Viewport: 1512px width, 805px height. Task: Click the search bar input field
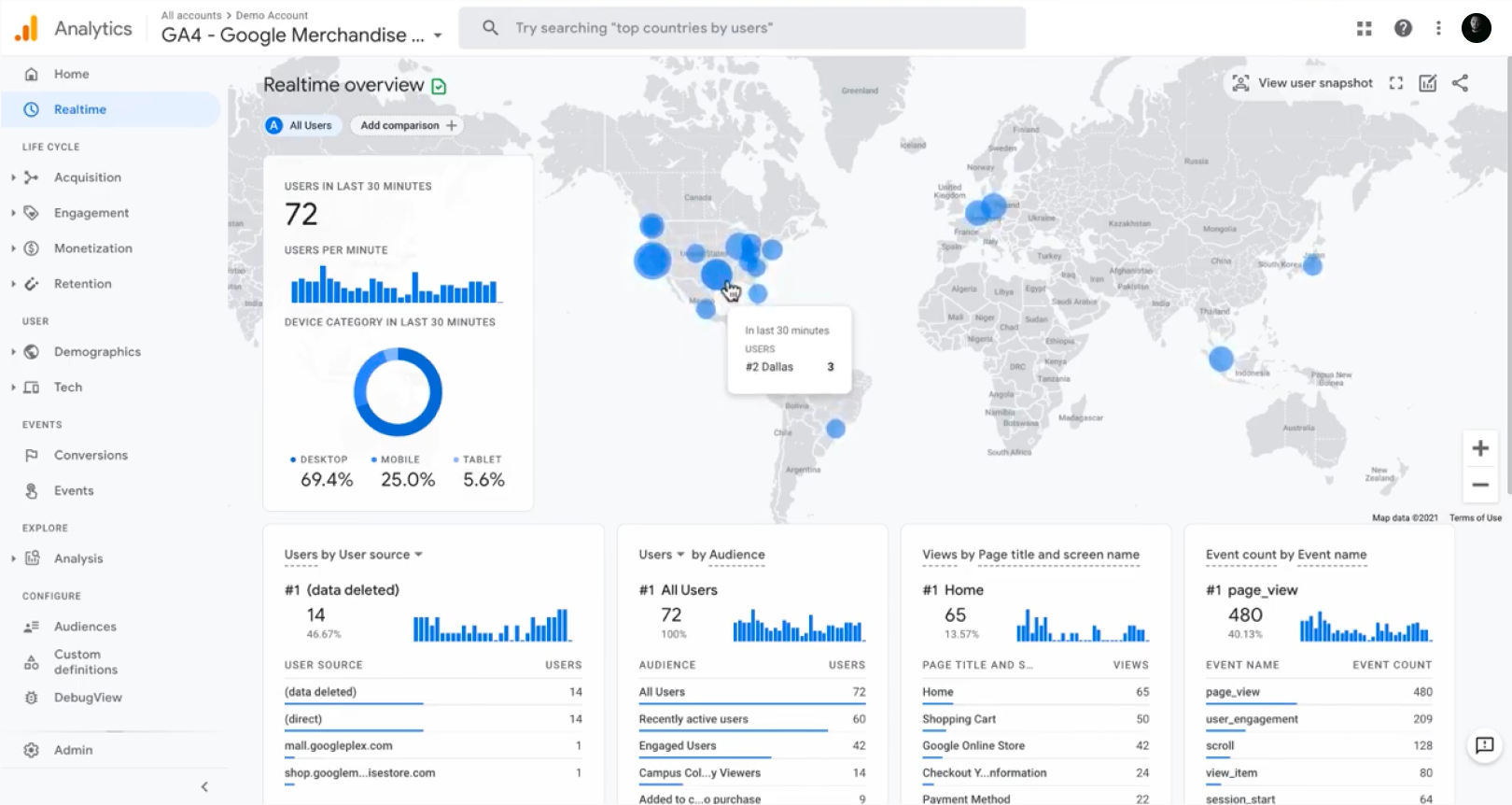(x=742, y=28)
